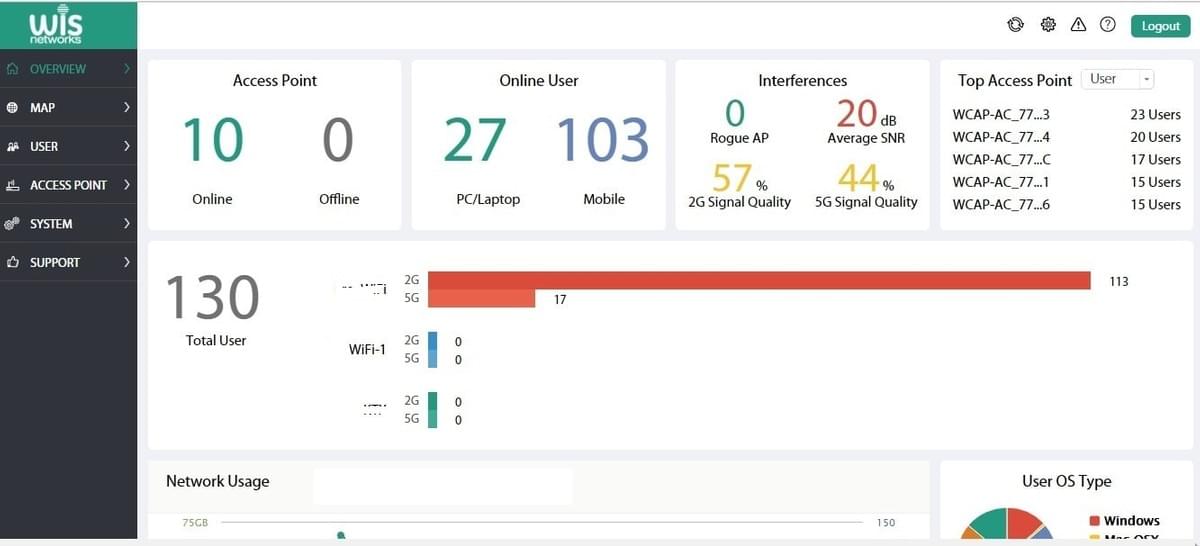This screenshot has height=546, width=1200.
Task: Click the Windows legend label
Action: [x=1132, y=521]
